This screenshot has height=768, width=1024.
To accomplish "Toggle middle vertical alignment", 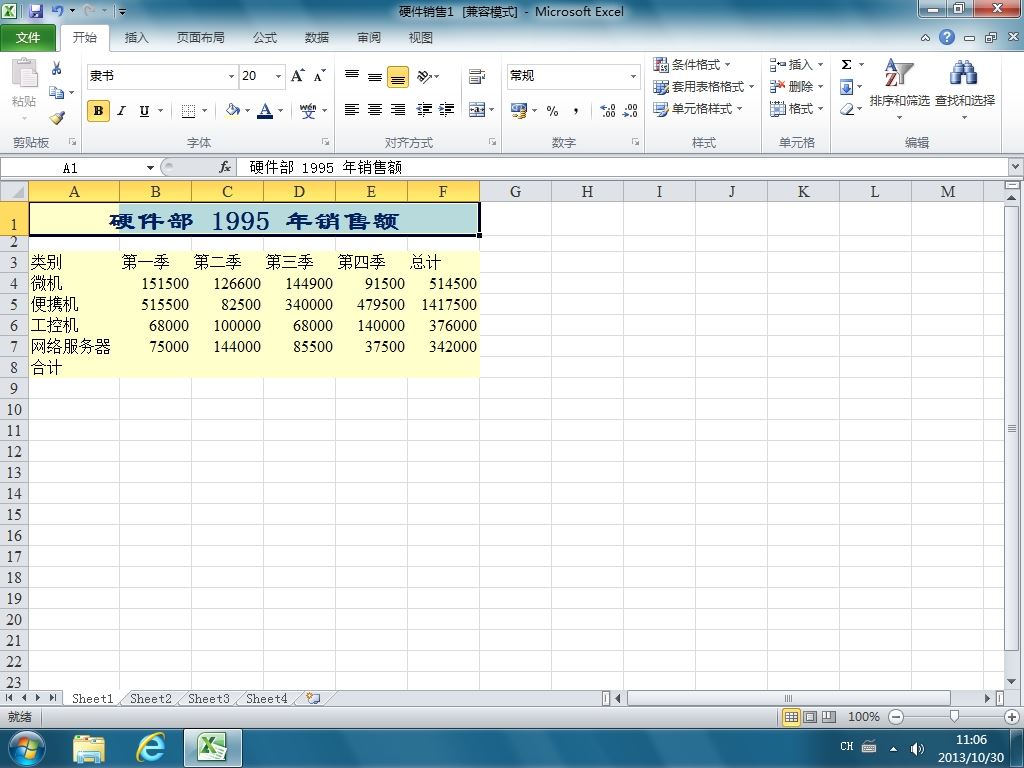I will click(x=375, y=76).
